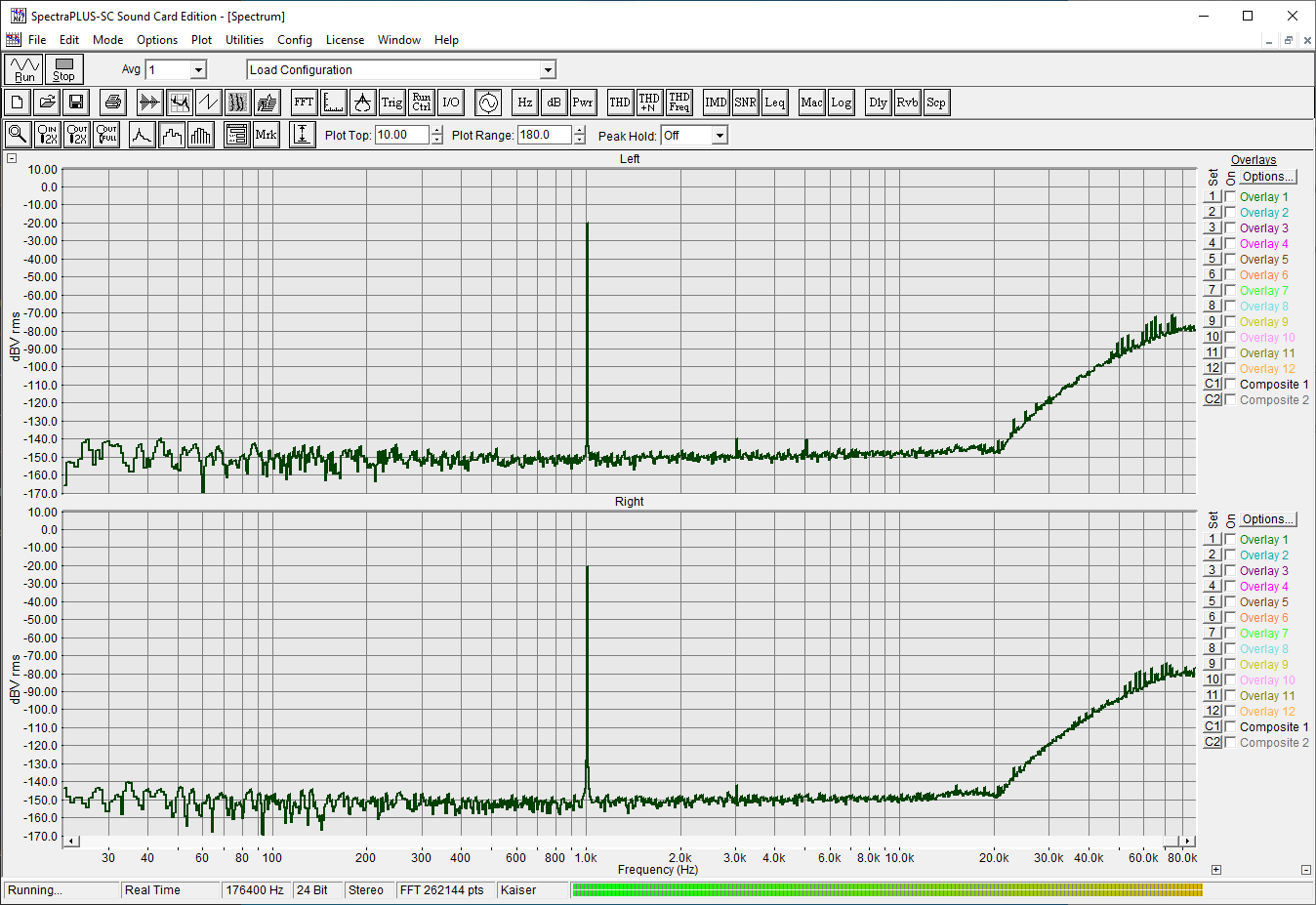Click the green input level meter bar

(886, 889)
